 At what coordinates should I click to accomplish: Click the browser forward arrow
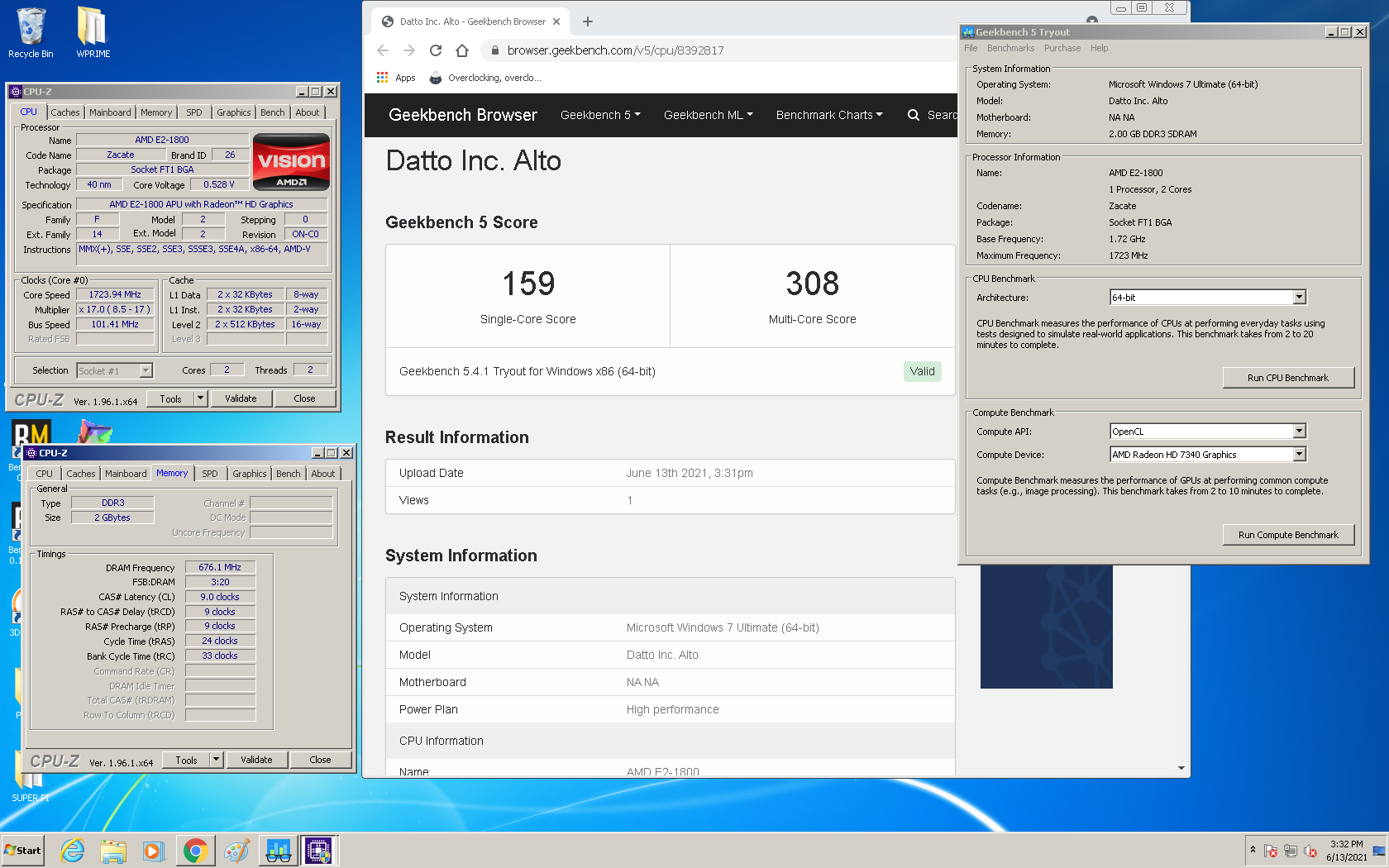409,50
